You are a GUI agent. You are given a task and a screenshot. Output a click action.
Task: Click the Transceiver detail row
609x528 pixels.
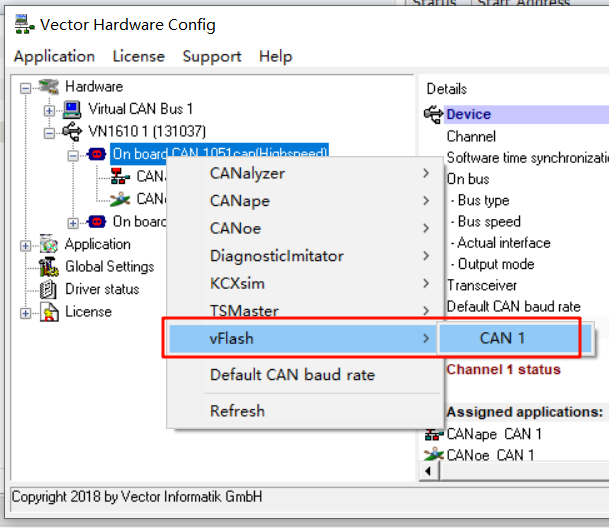(482, 286)
